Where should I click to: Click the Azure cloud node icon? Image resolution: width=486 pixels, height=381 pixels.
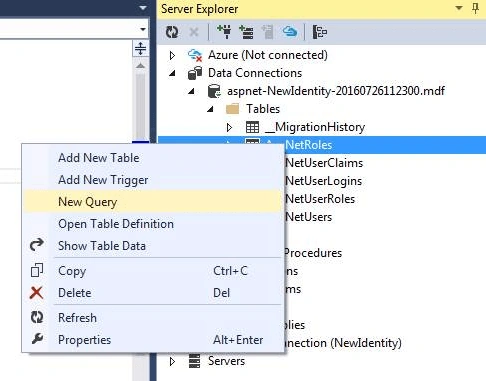[x=195, y=55]
